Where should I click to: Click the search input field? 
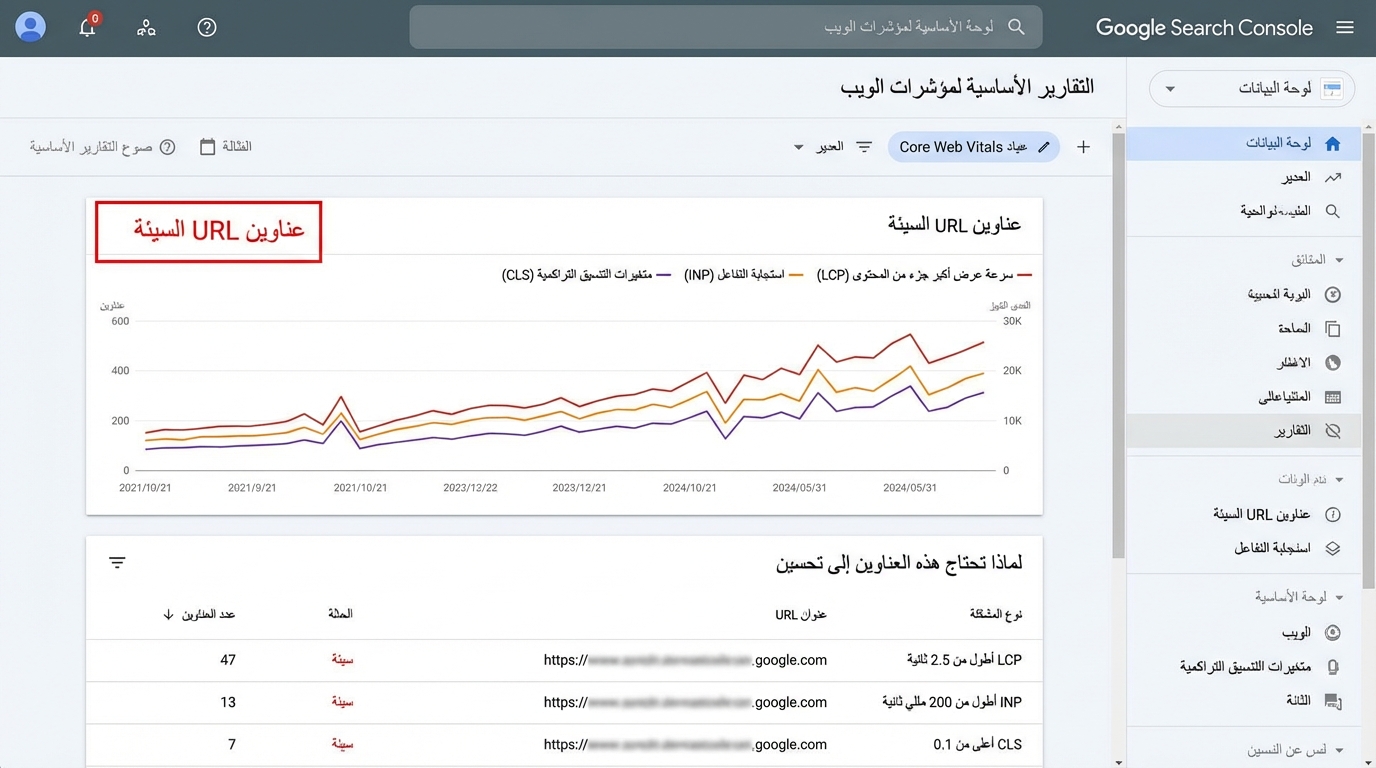tap(725, 27)
